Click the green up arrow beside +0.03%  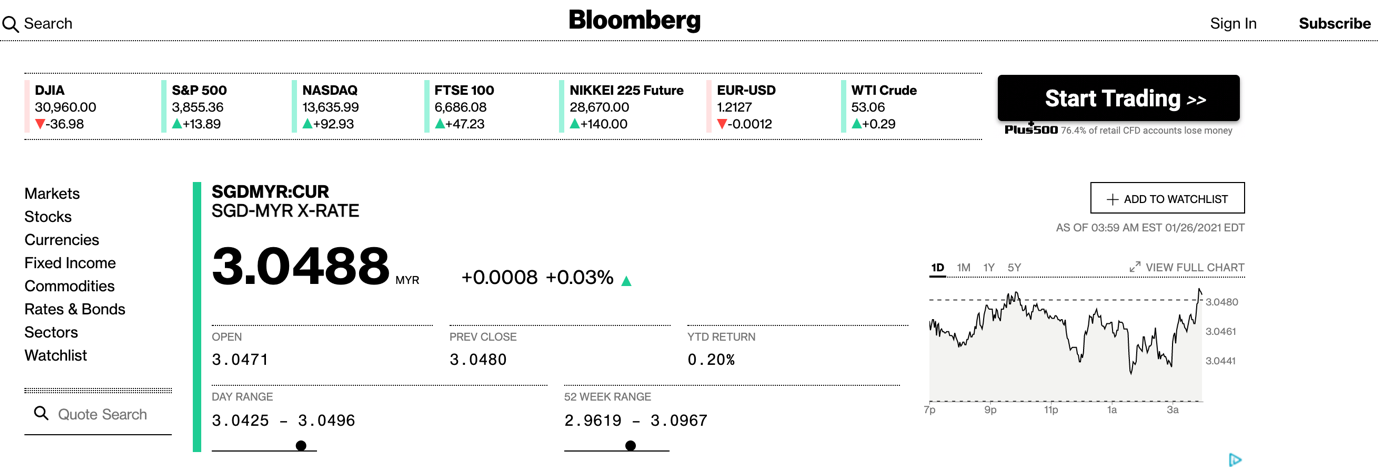(x=627, y=281)
